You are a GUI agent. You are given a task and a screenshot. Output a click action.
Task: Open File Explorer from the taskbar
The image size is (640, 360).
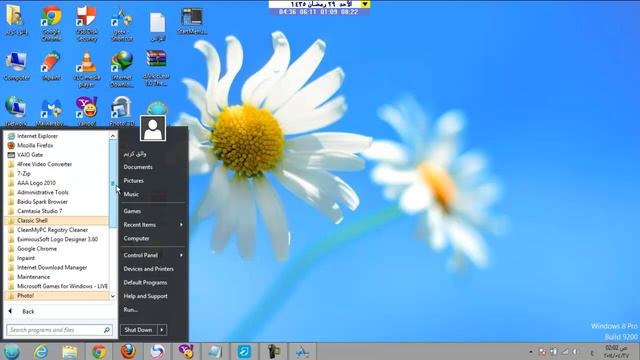[x=70, y=351]
